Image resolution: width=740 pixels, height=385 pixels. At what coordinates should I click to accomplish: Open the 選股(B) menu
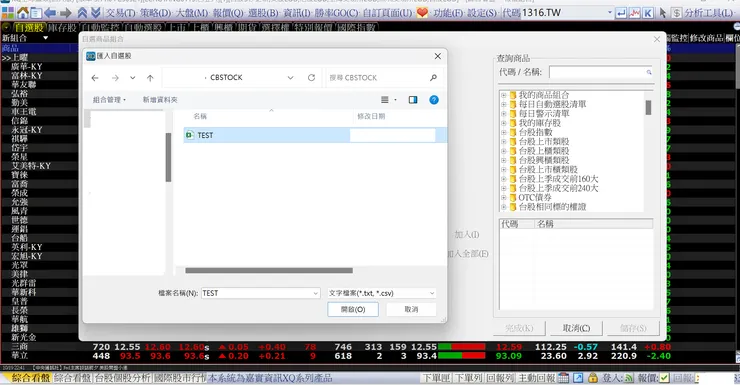263,13
